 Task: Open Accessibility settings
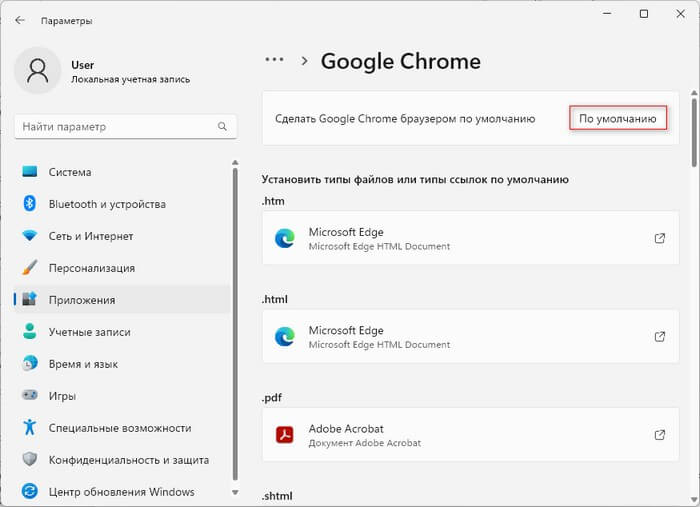(119, 428)
